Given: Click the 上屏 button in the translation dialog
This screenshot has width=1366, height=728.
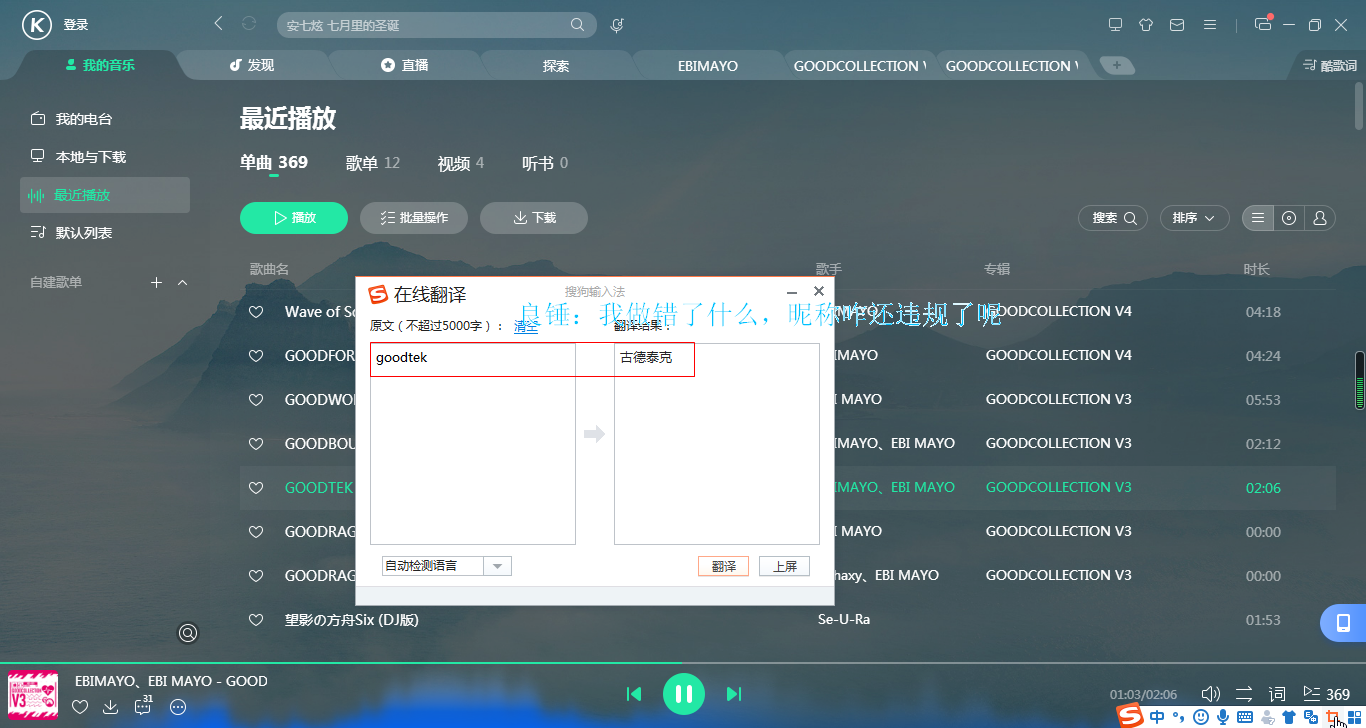Looking at the screenshot, I should 784,566.
